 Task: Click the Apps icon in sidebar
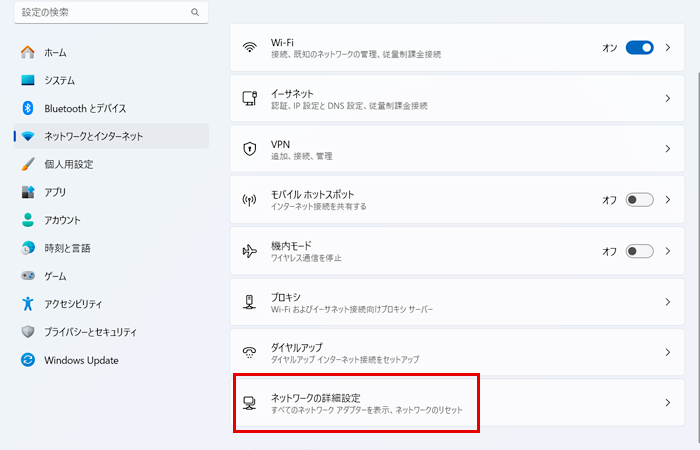tap(28, 192)
